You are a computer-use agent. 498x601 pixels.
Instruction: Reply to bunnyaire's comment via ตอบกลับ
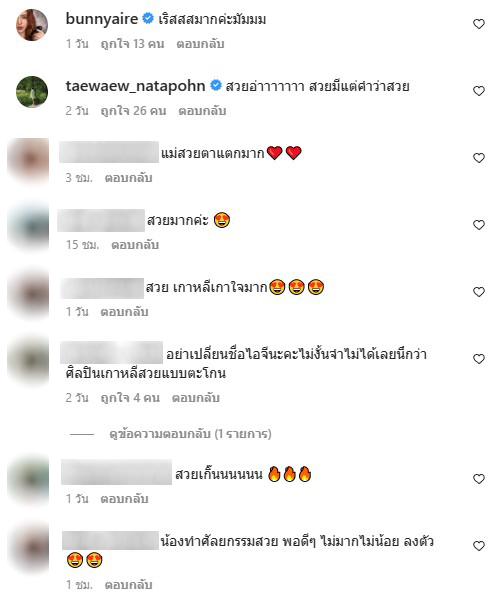click(x=200, y=44)
